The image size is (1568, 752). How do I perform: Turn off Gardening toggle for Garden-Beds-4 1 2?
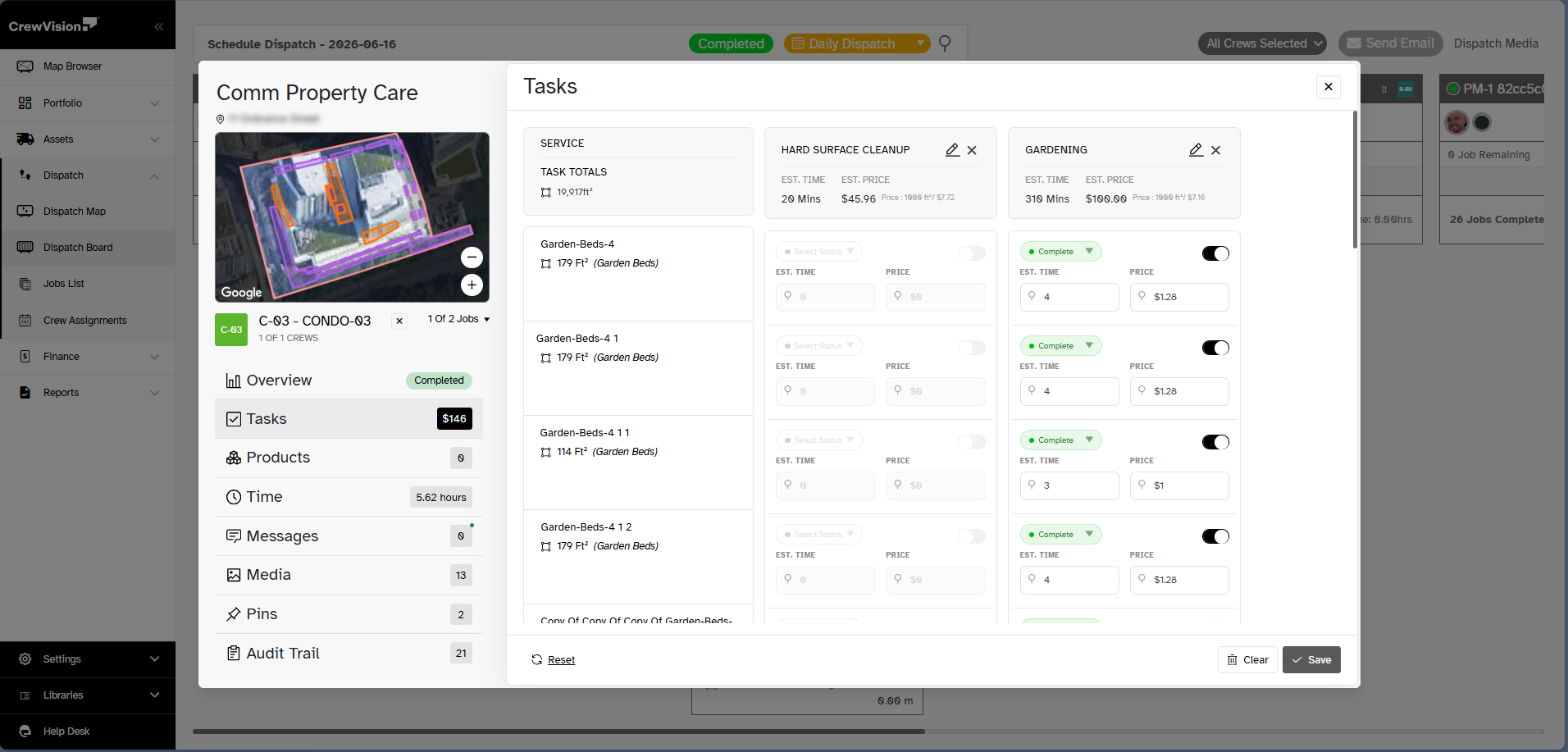pos(1215,536)
